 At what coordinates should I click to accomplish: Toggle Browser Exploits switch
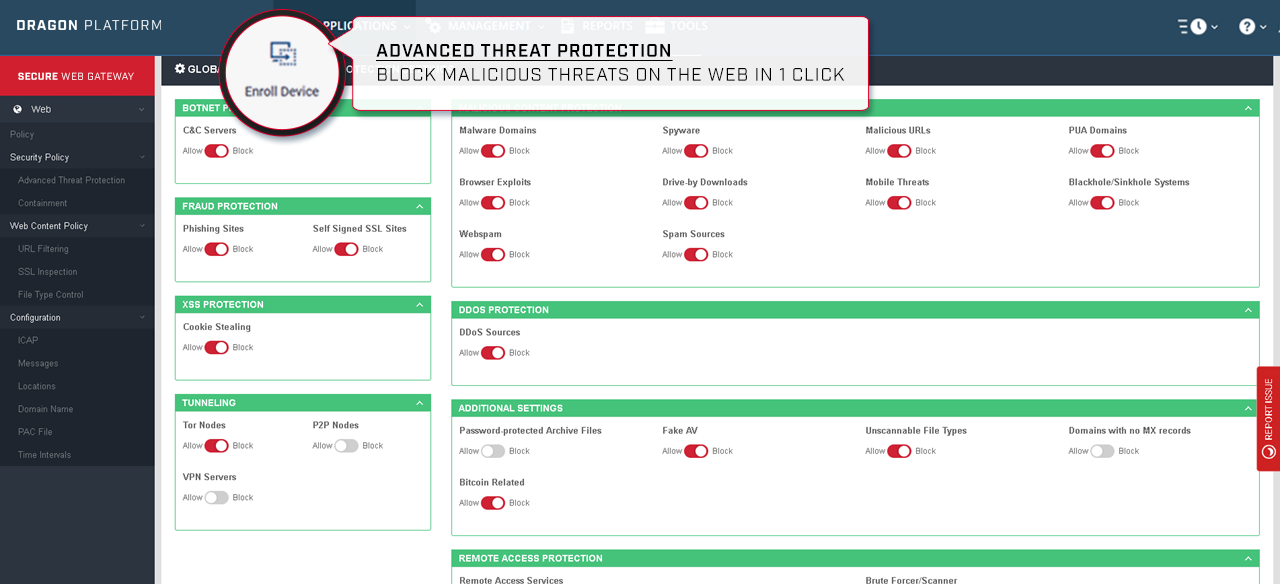pos(493,203)
